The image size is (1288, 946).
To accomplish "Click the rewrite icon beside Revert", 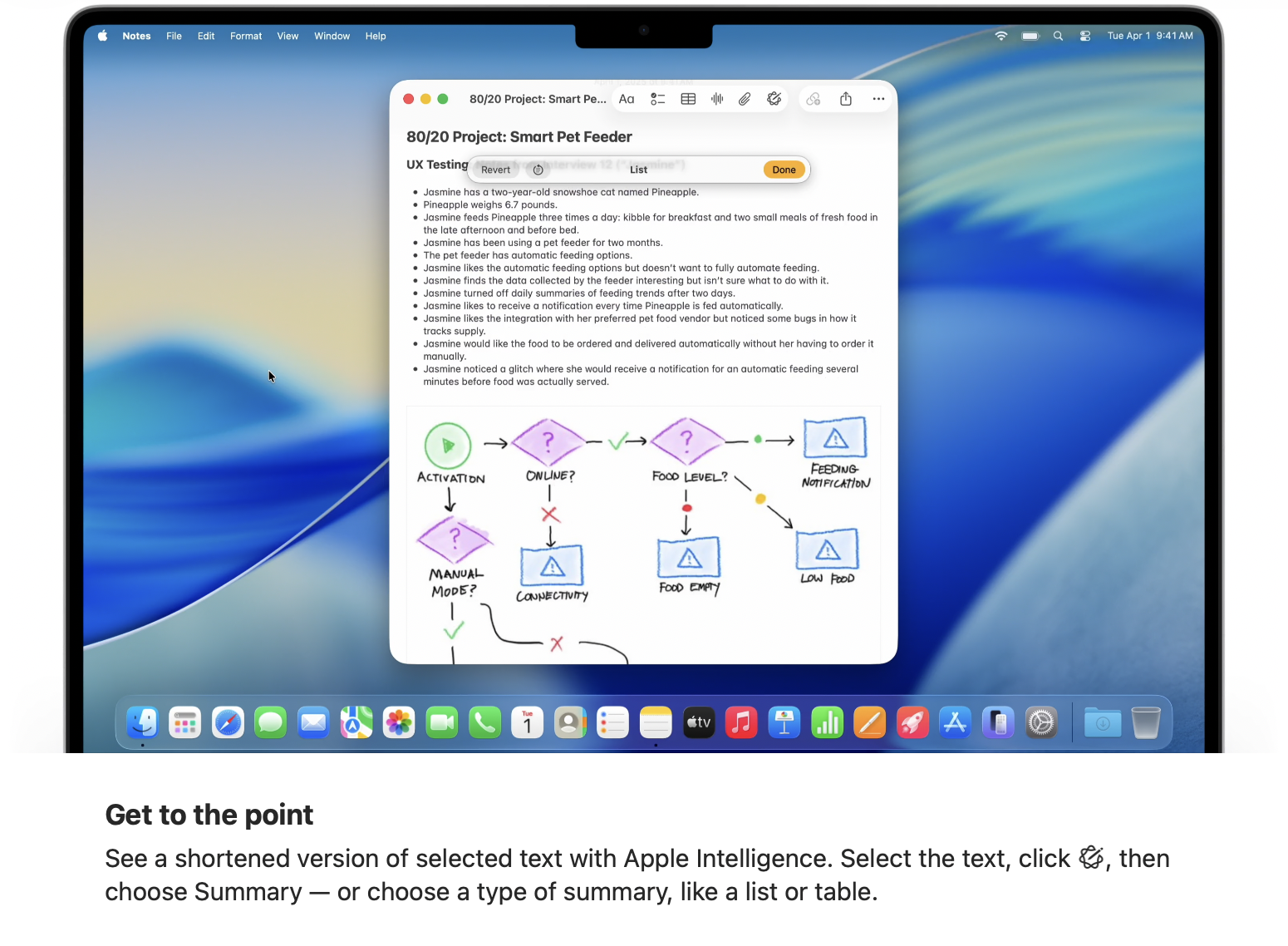I will tap(538, 170).
